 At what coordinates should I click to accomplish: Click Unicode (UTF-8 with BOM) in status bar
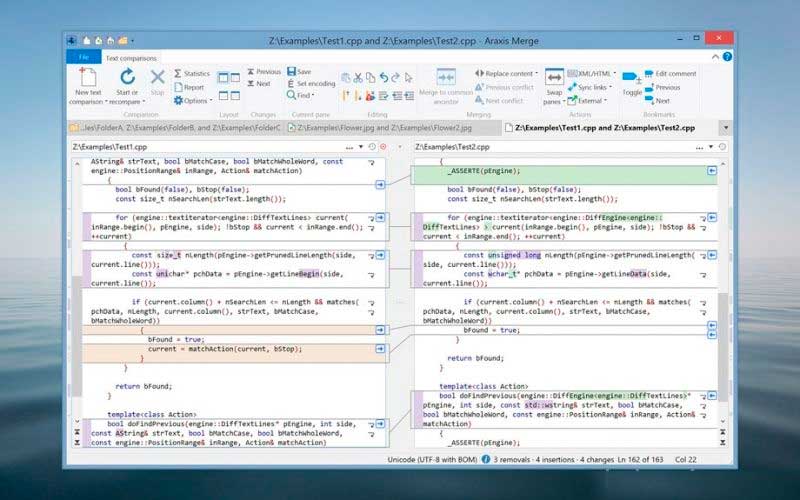point(433,459)
